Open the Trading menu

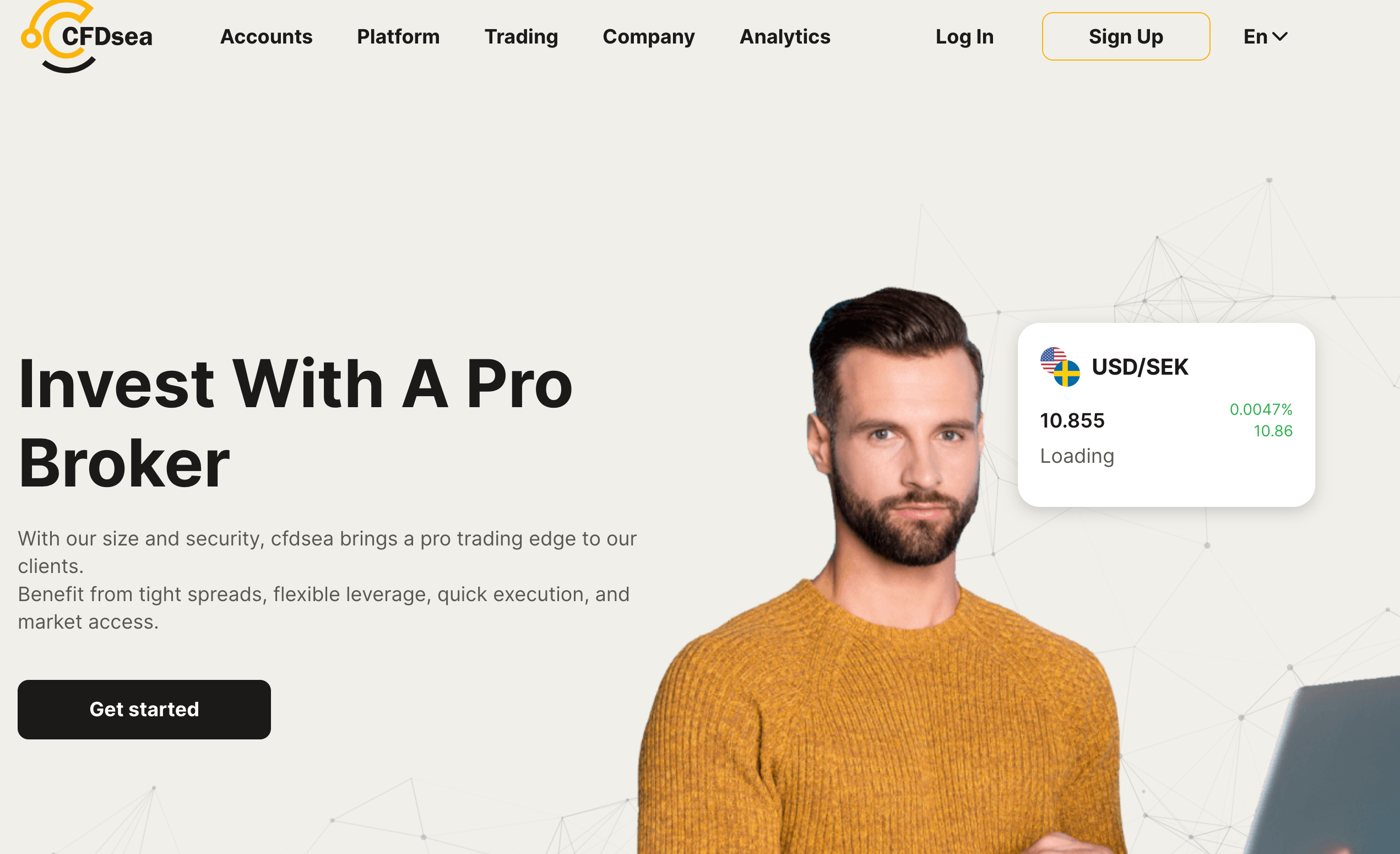(521, 36)
